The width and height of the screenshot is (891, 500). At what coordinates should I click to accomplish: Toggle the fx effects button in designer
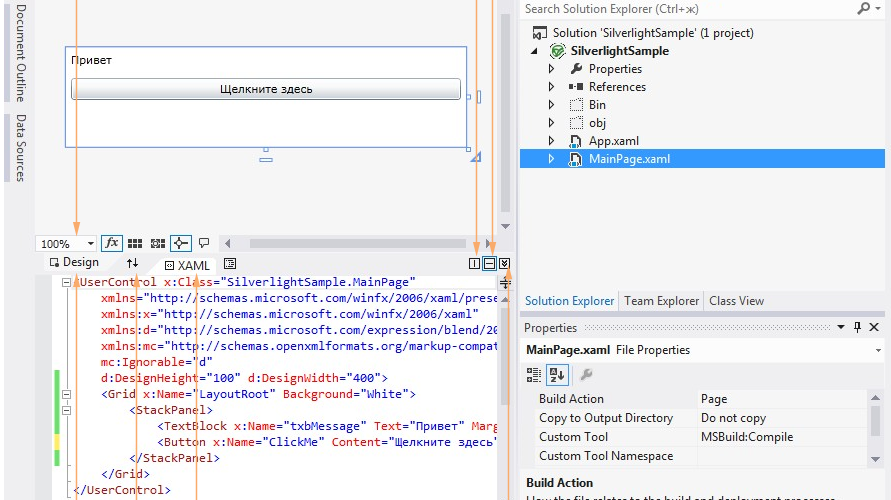[x=112, y=243]
